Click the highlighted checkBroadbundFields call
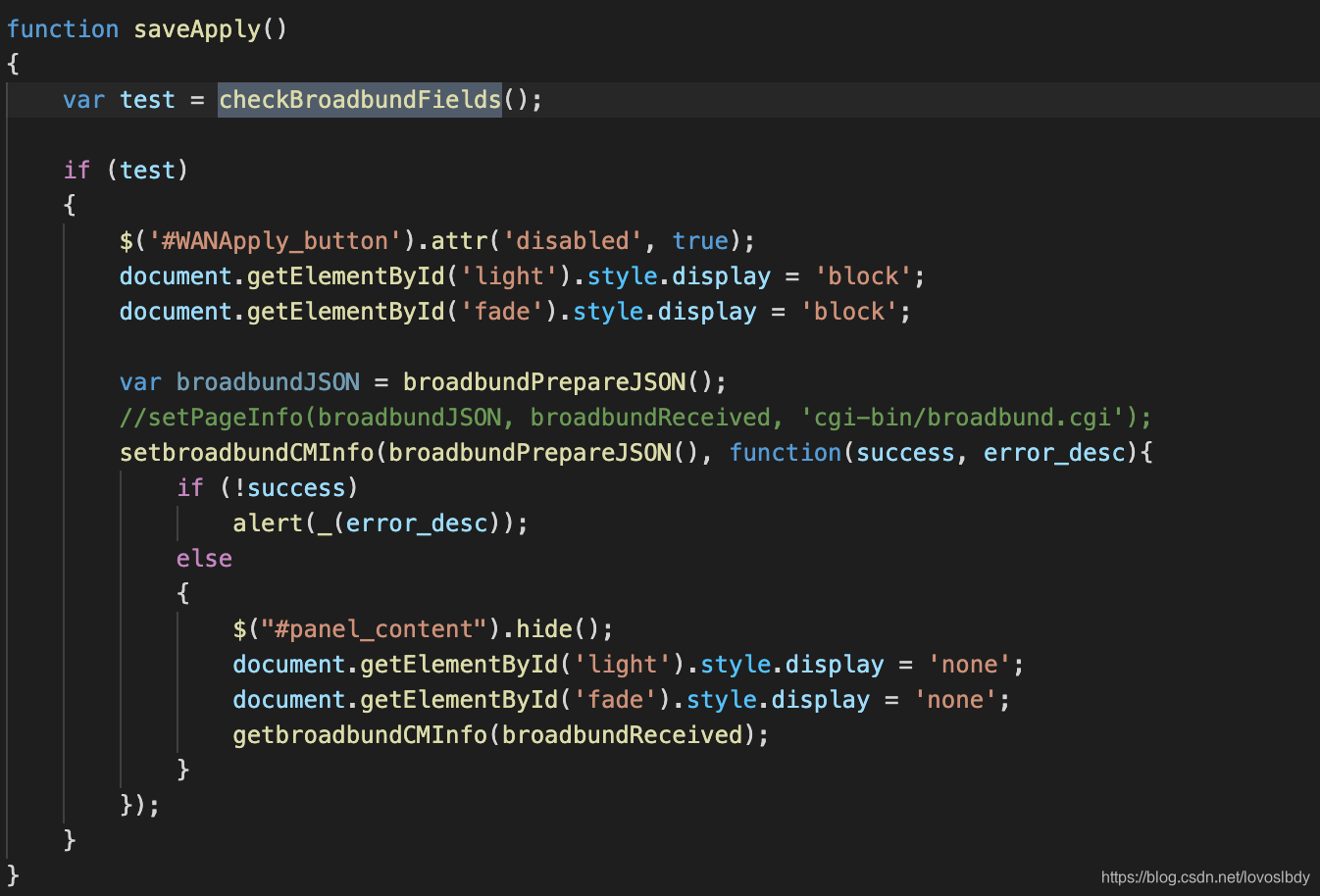 point(360,100)
